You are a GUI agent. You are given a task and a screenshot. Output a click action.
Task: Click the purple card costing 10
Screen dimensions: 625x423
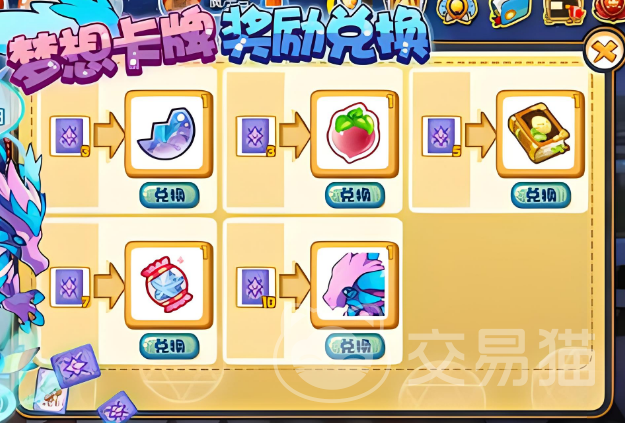(256, 287)
